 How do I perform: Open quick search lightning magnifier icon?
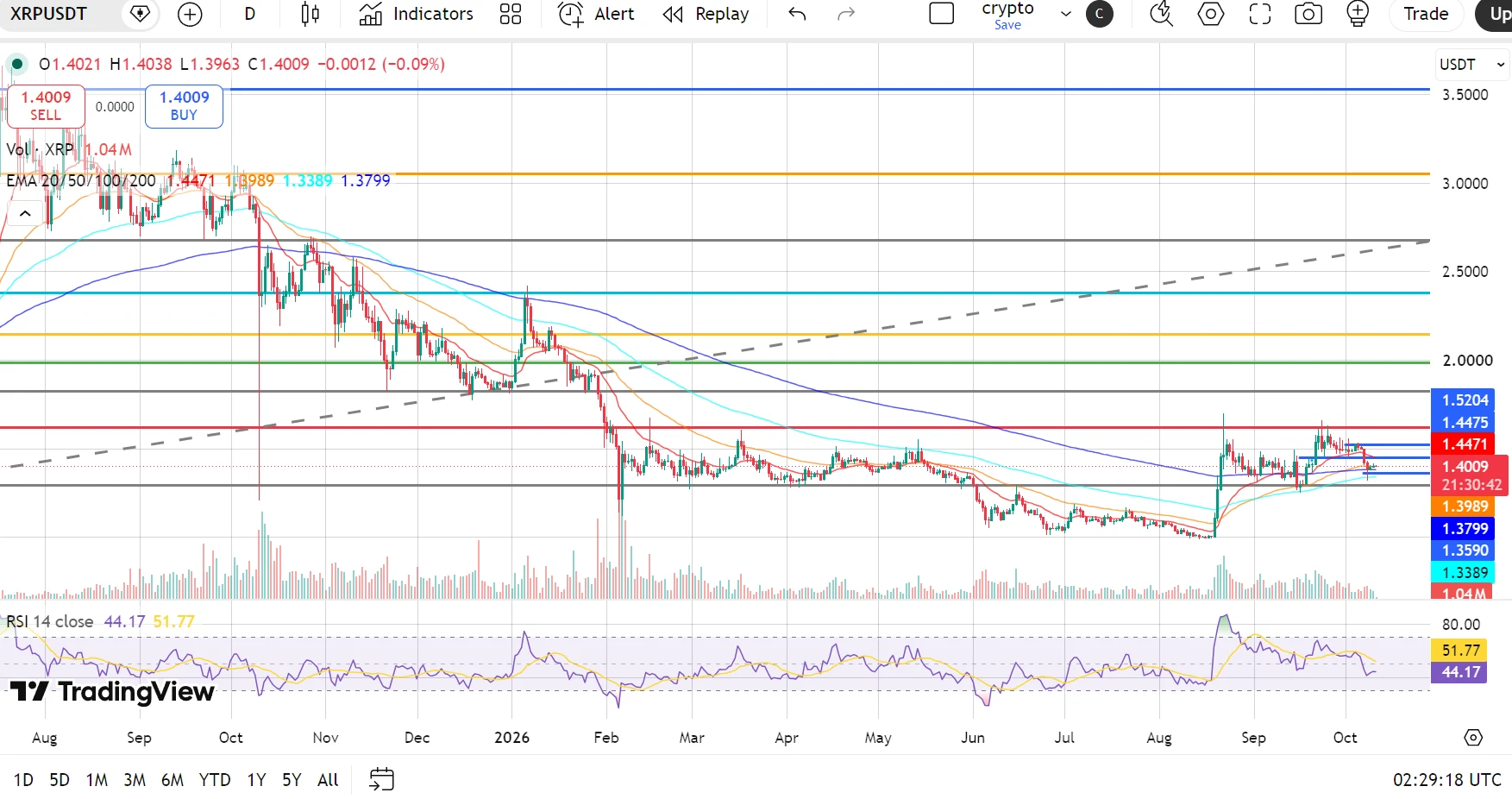pyautogui.click(x=1161, y=14)
